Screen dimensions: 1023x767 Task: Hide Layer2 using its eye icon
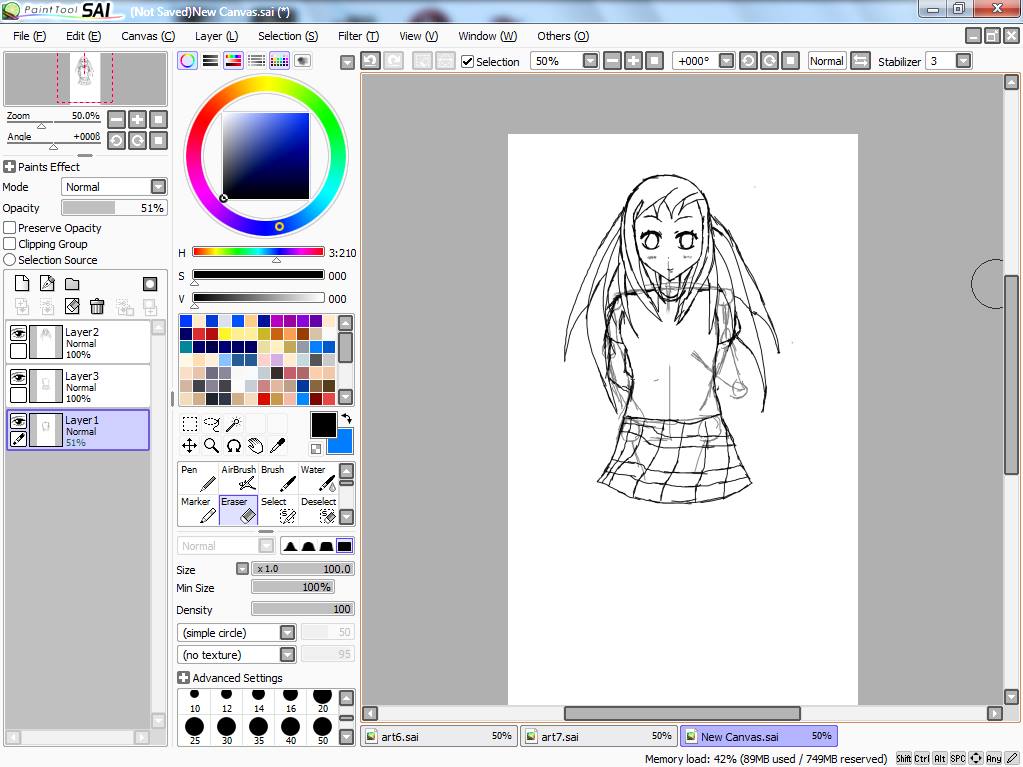[x=18, y=334]
